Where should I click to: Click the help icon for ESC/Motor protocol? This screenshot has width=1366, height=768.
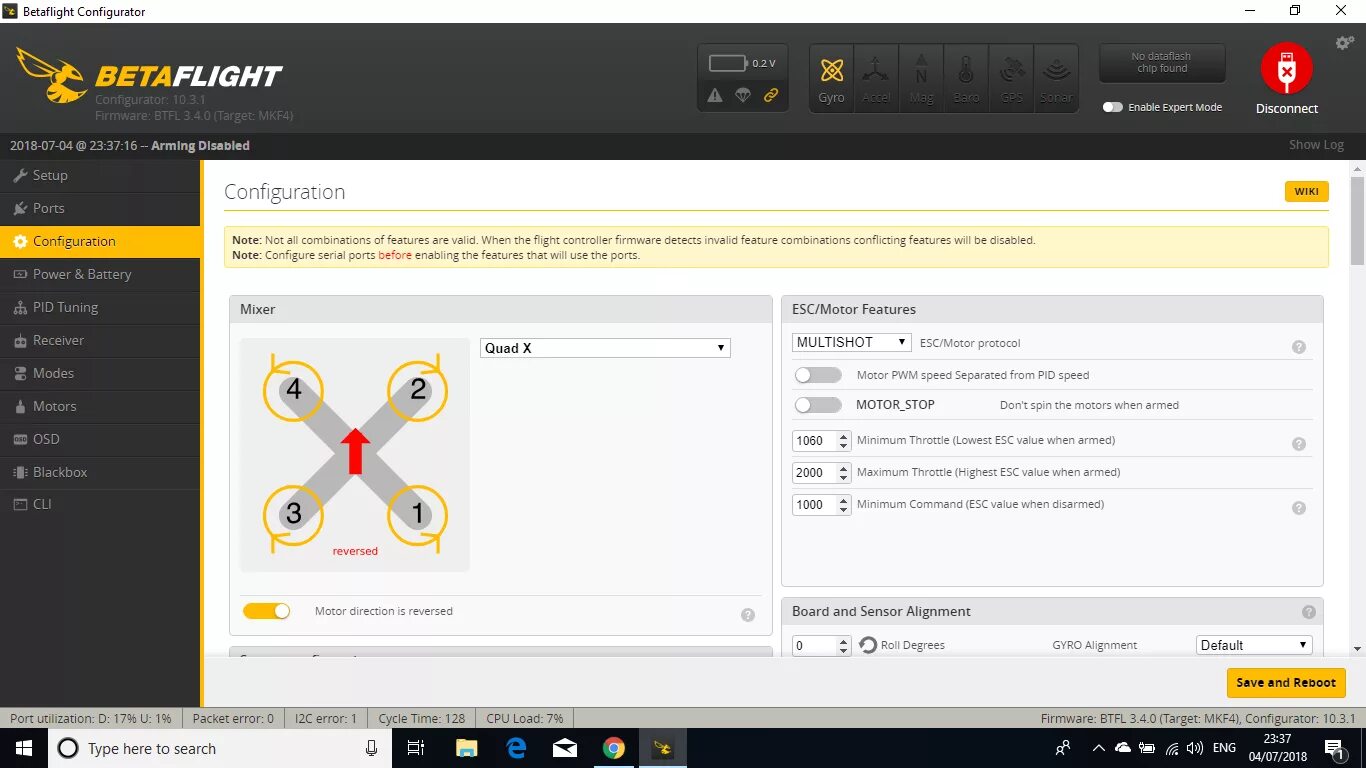point(1299,347)
